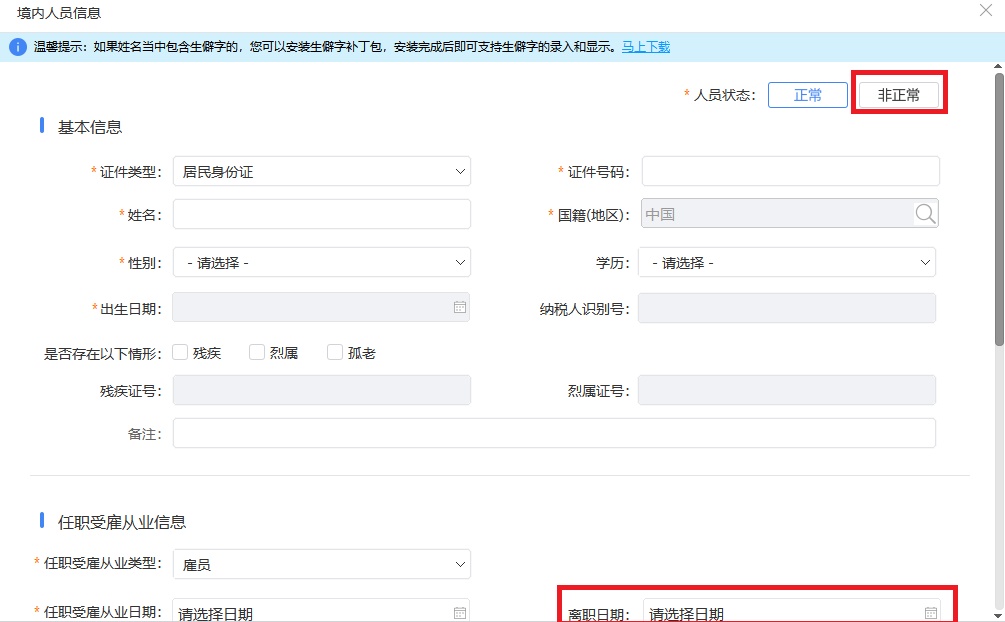1005x622 pixels.
Task: Enable the 孤老 checkbox
Action: tap(335, 352)
